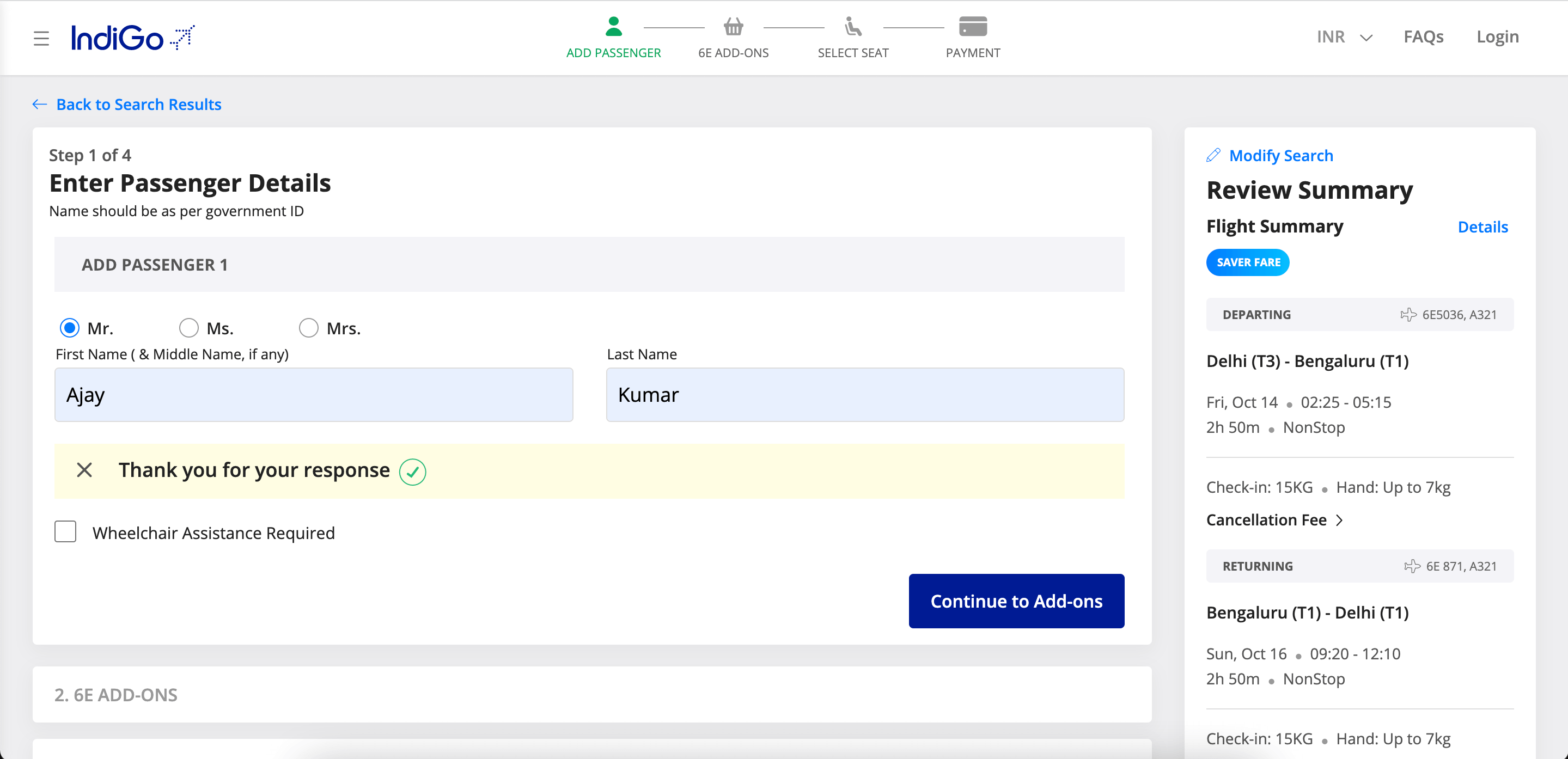Screen dimensions: 1568x759
Task: Open the INR currency dropdown
Action: (1344, 37)
